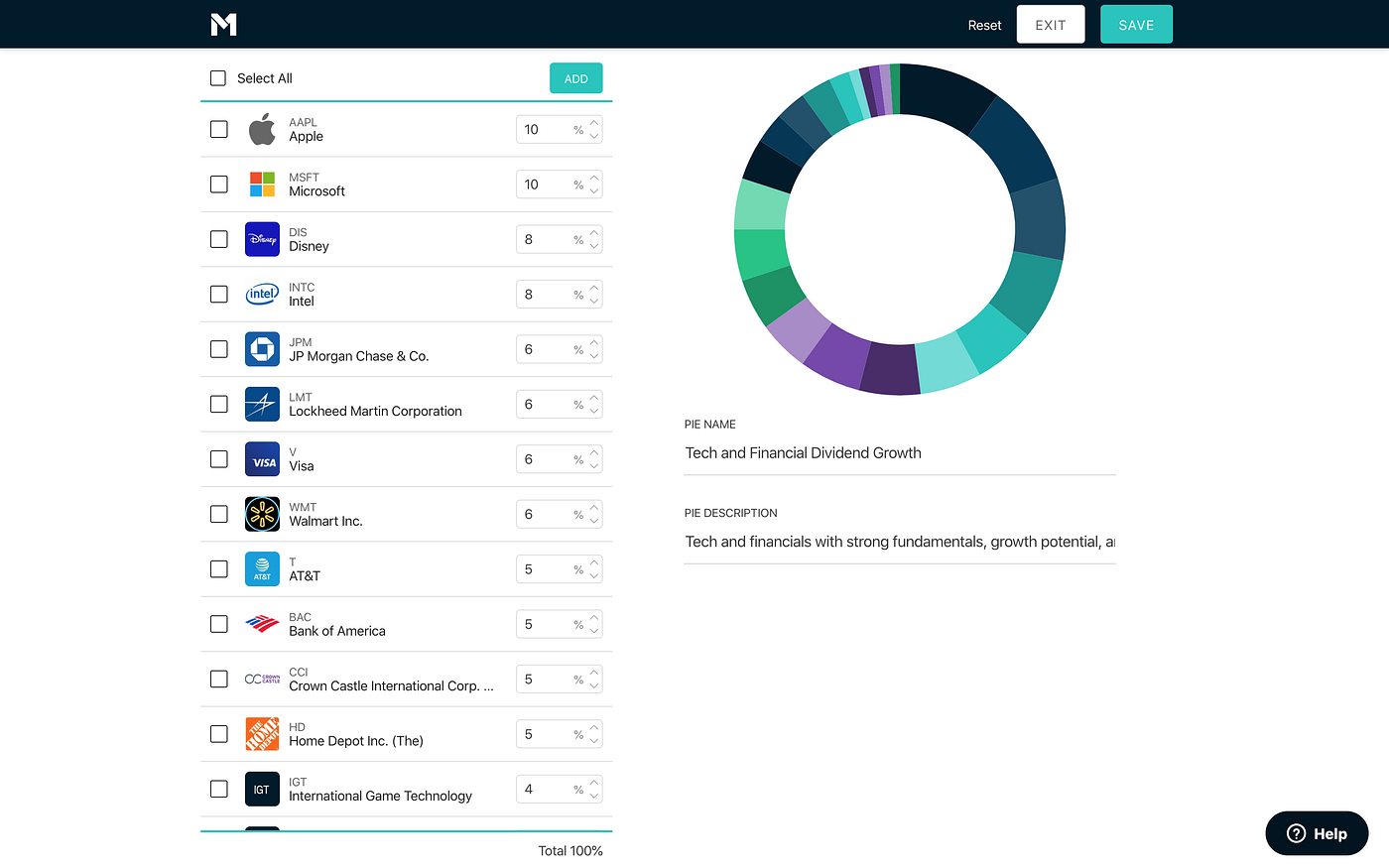Viewport: 1389px width, 868px height.
Task: Decrease Microsoft percentage with down arrow
Action: point(594,190)
